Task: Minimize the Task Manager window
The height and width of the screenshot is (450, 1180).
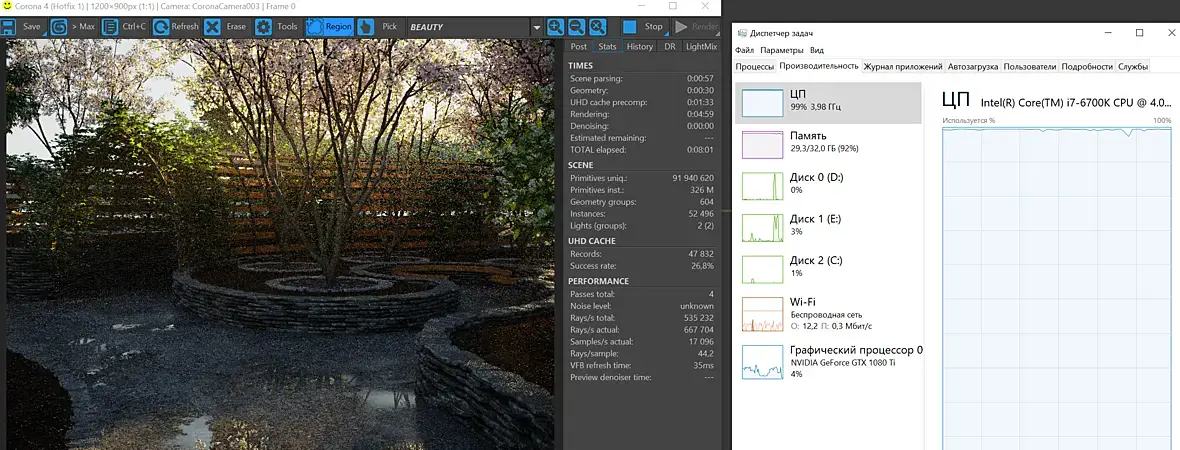Action: pyautogui.click(x=1109, y=32)
